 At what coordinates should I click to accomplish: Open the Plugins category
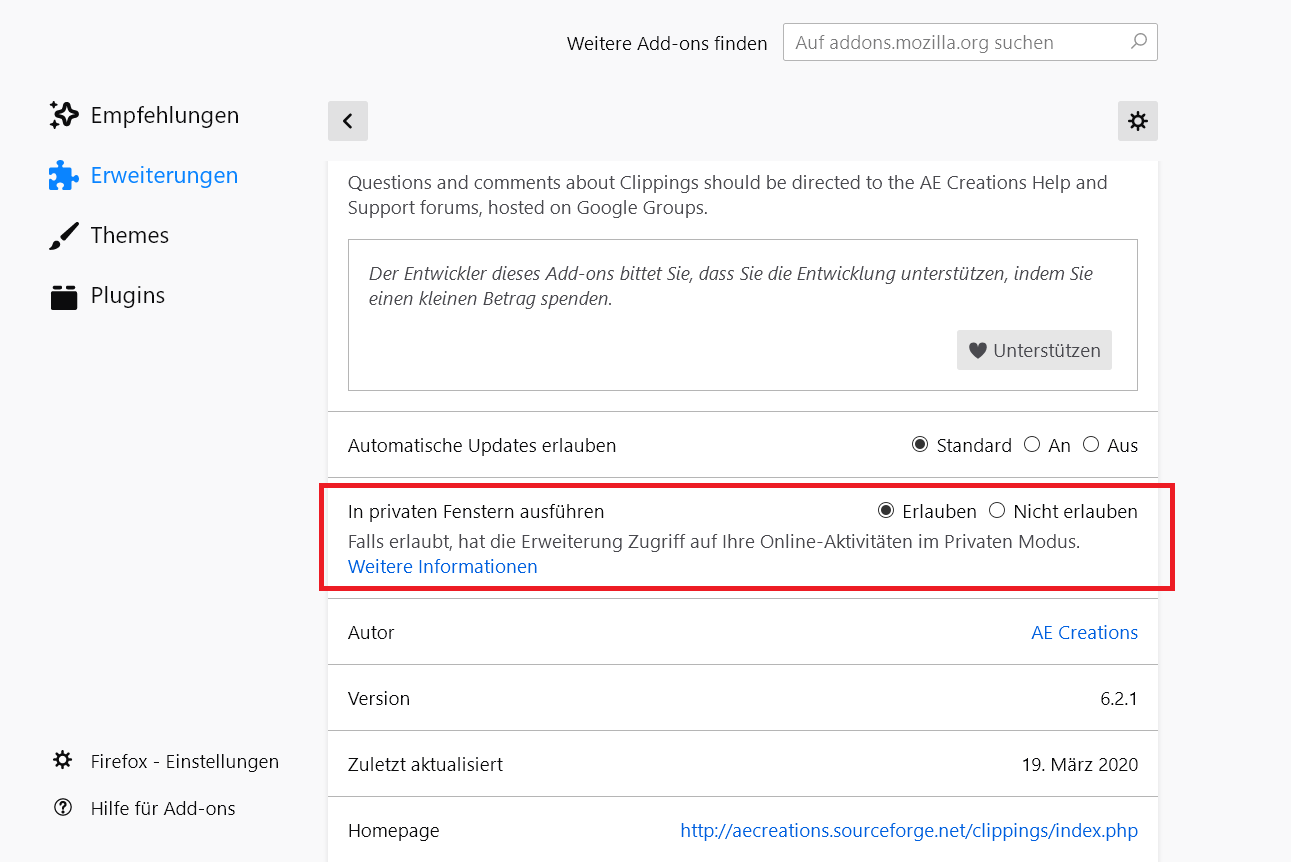pos(127,296)
